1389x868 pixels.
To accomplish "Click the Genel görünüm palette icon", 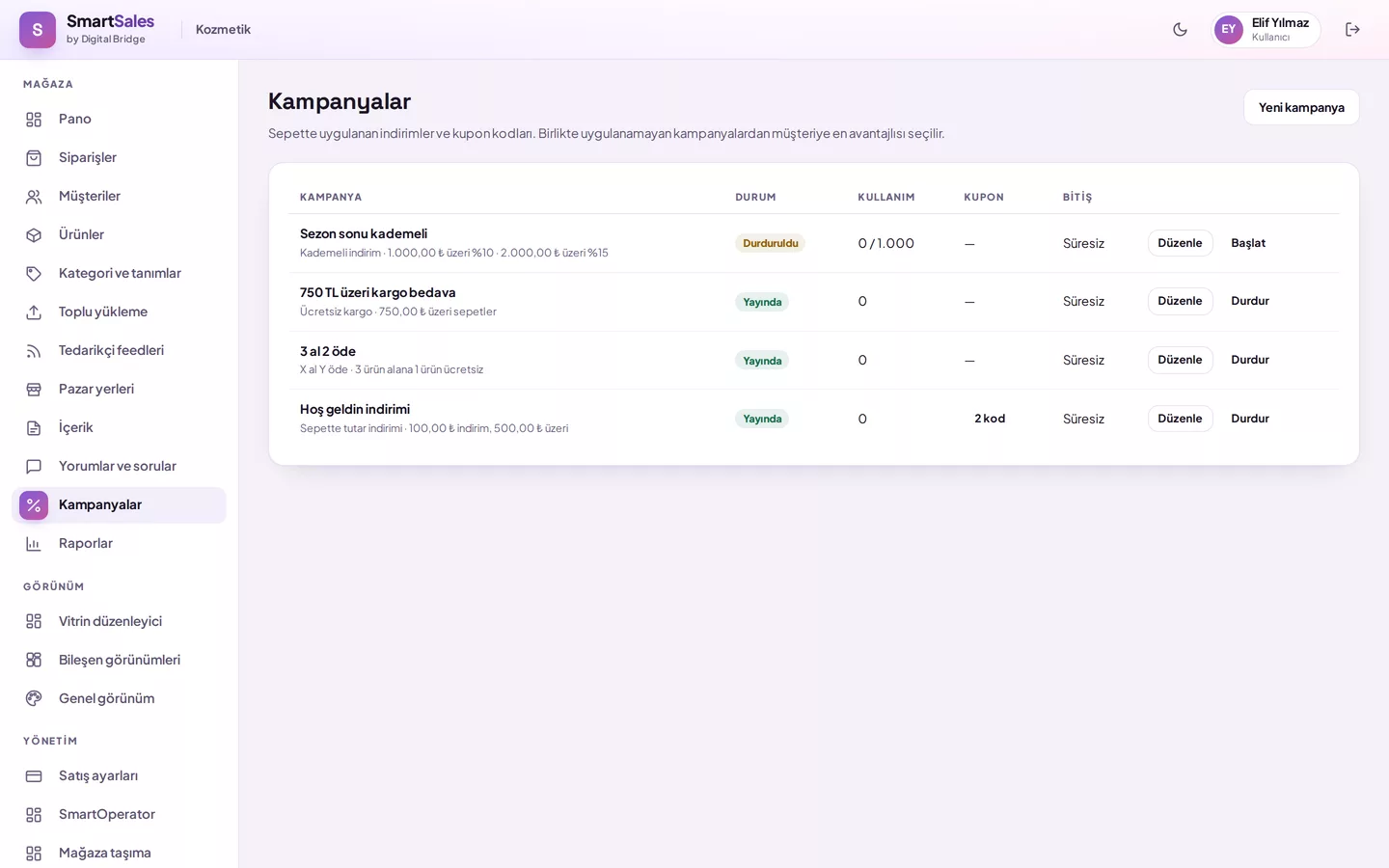I will point(34,698).
